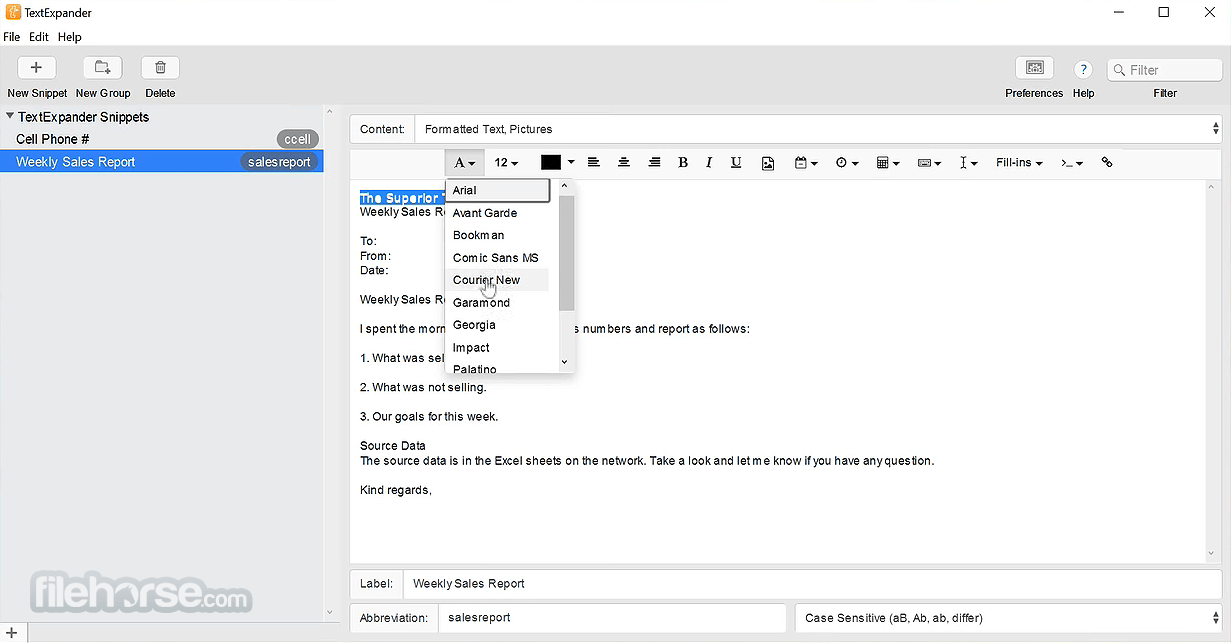Open the Help menu
The width and height of the screenshot is (1232, 643).
pyautogui.click(x=69, y=37)
